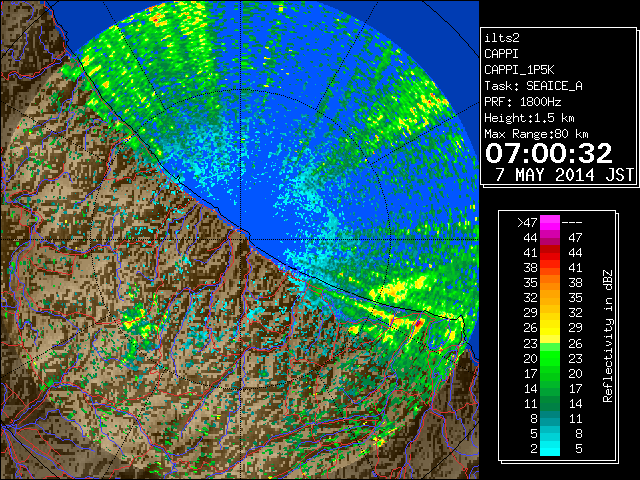Click the 'PRF: 1800Hz' text
The height and width of the screenshot is (480, 640).
[522, 102]
